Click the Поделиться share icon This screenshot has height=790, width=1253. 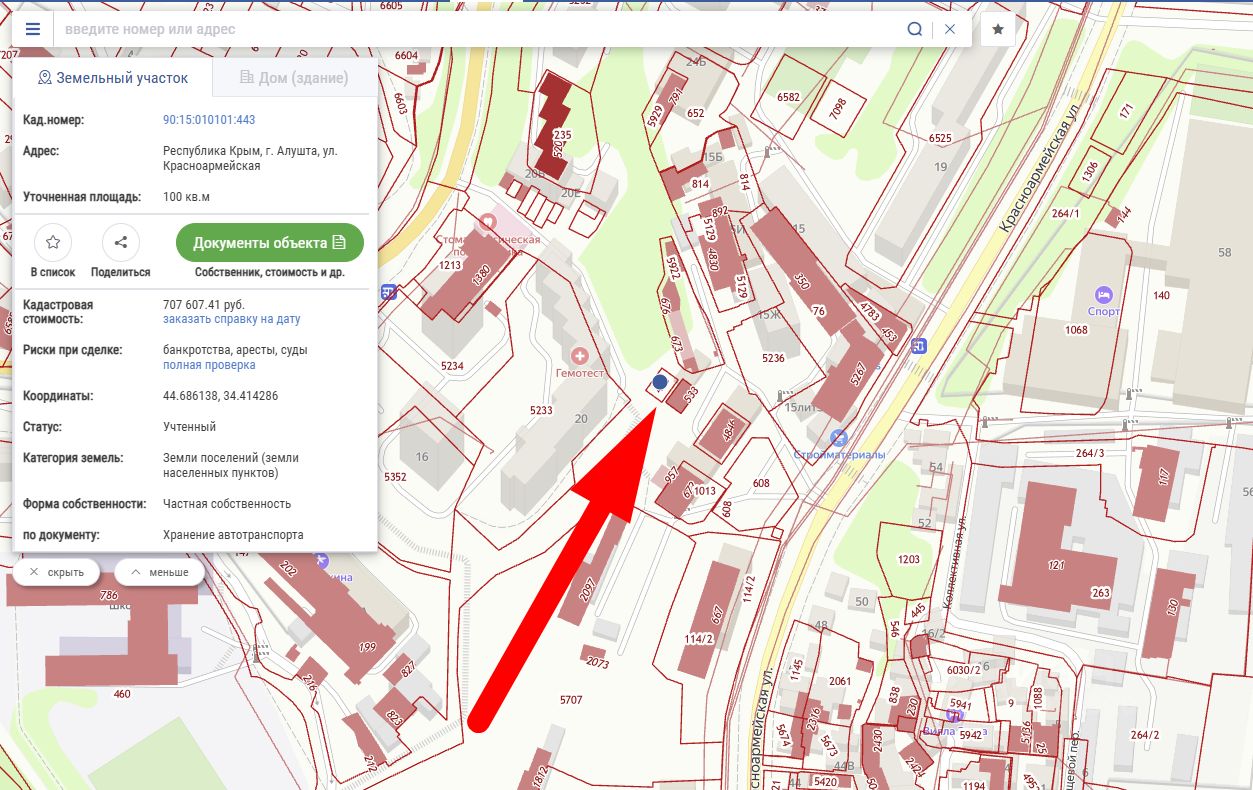coord(121,242)
